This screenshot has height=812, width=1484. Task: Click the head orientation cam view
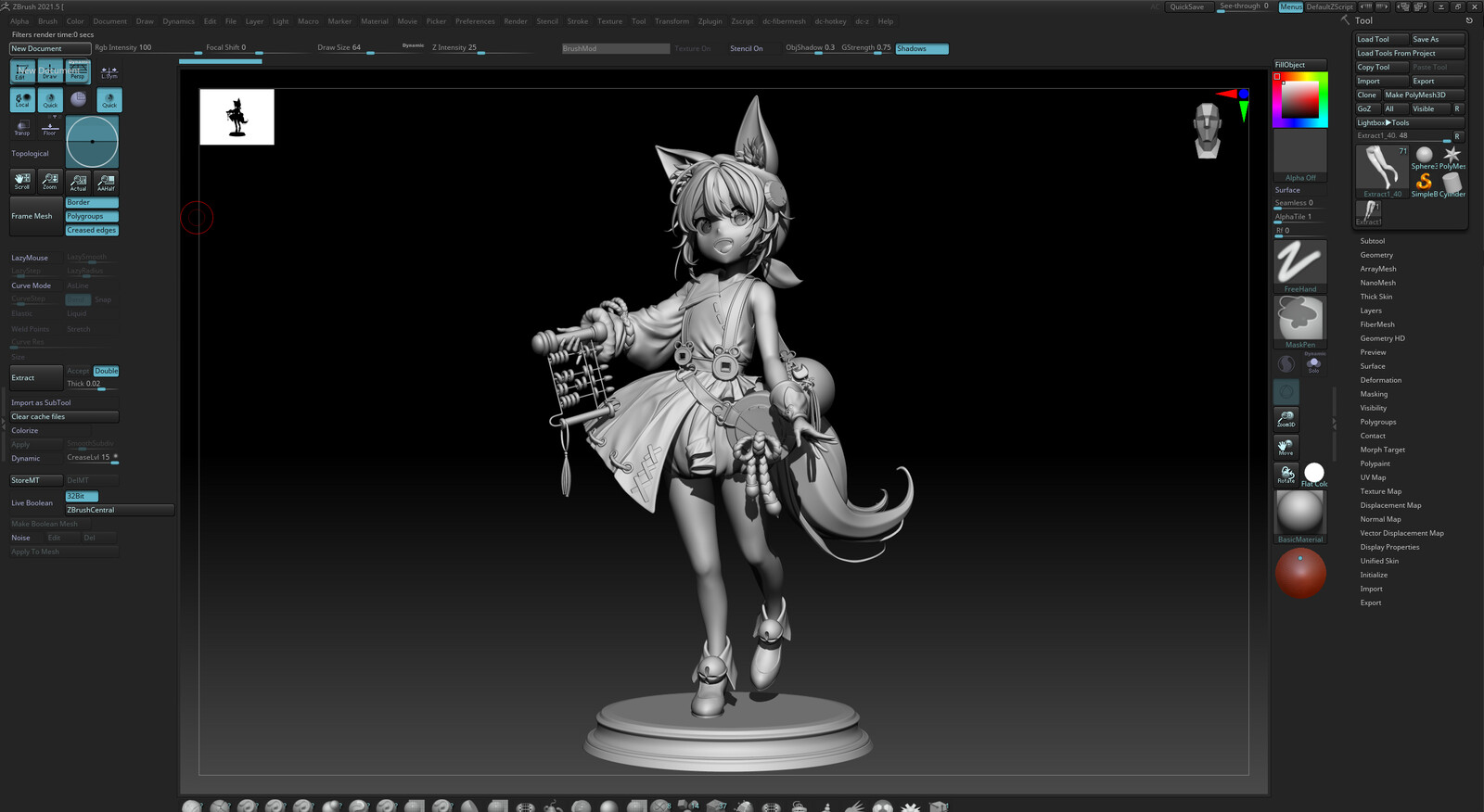1207,131
